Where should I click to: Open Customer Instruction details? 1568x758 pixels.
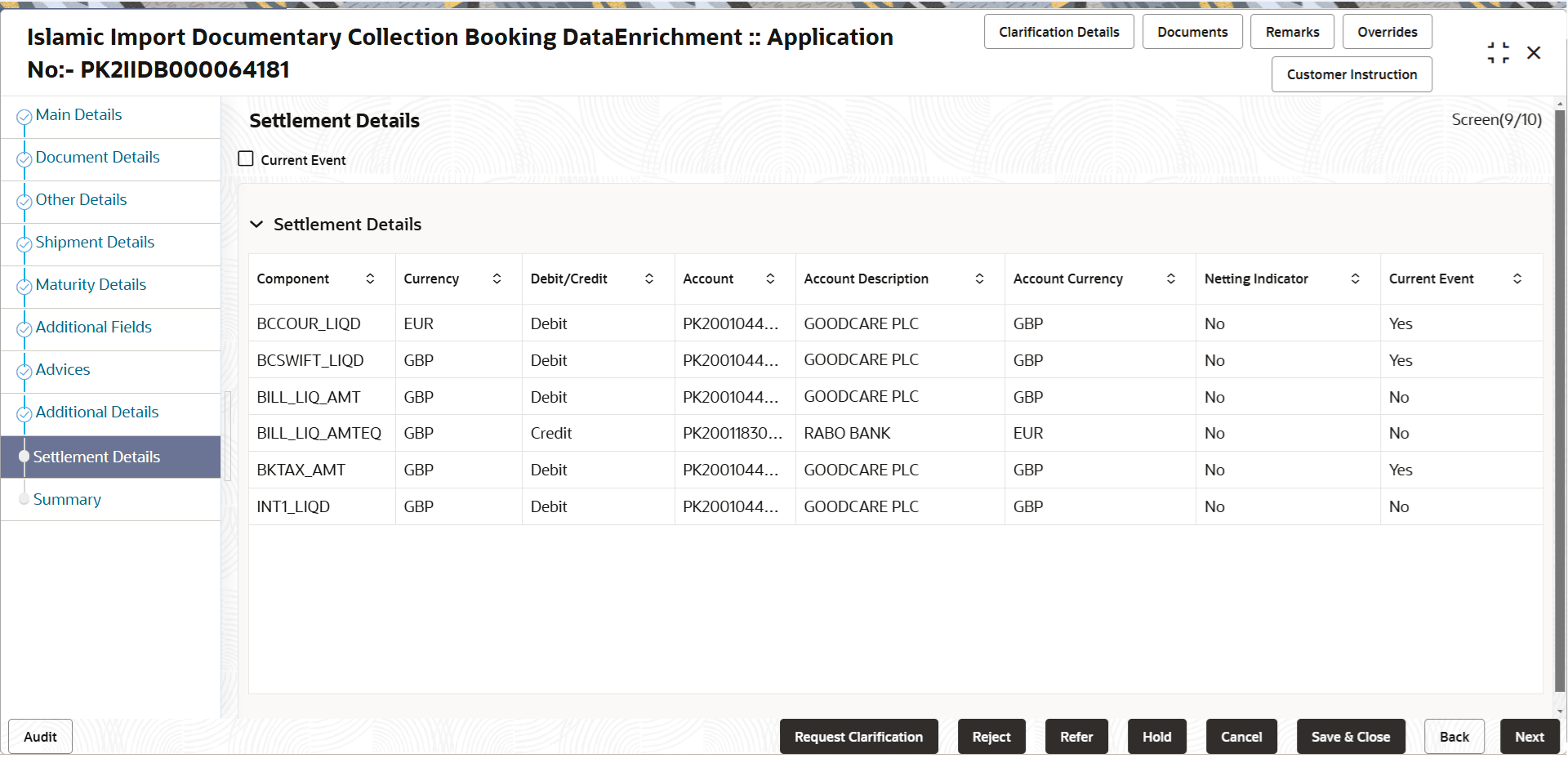(x=1351, y=74)
